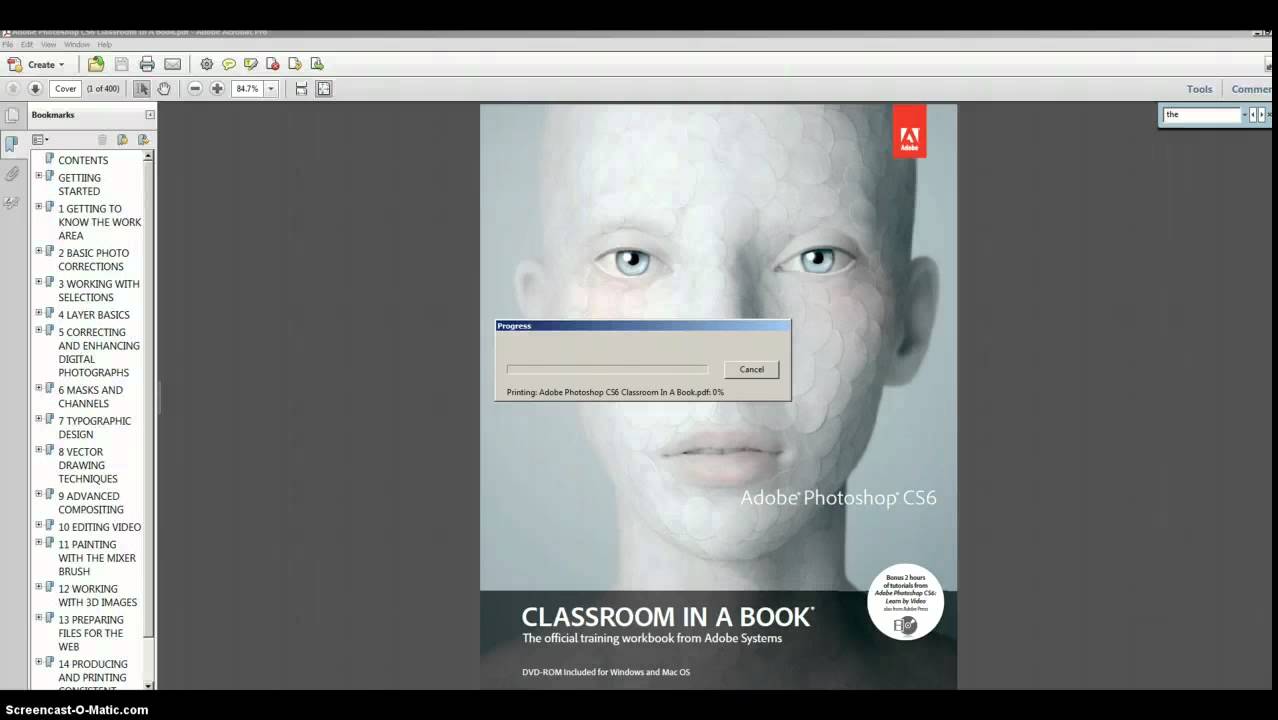
Task: Expand 4 LAYER BASICS bookmark
Action: [x=39, y=312]
